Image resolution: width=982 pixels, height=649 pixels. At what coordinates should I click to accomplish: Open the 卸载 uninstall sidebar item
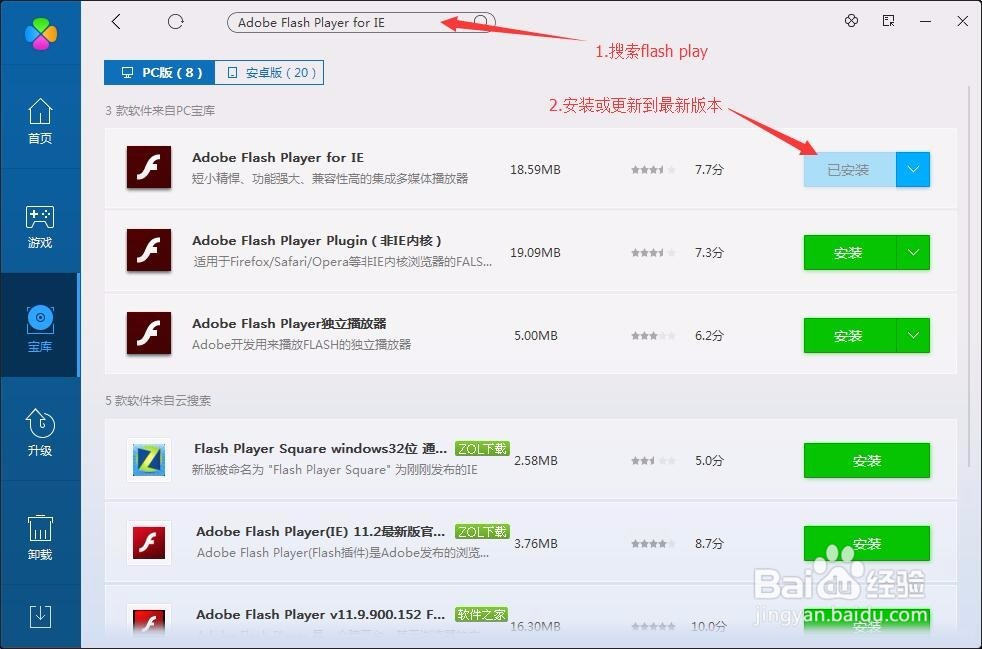40,537
